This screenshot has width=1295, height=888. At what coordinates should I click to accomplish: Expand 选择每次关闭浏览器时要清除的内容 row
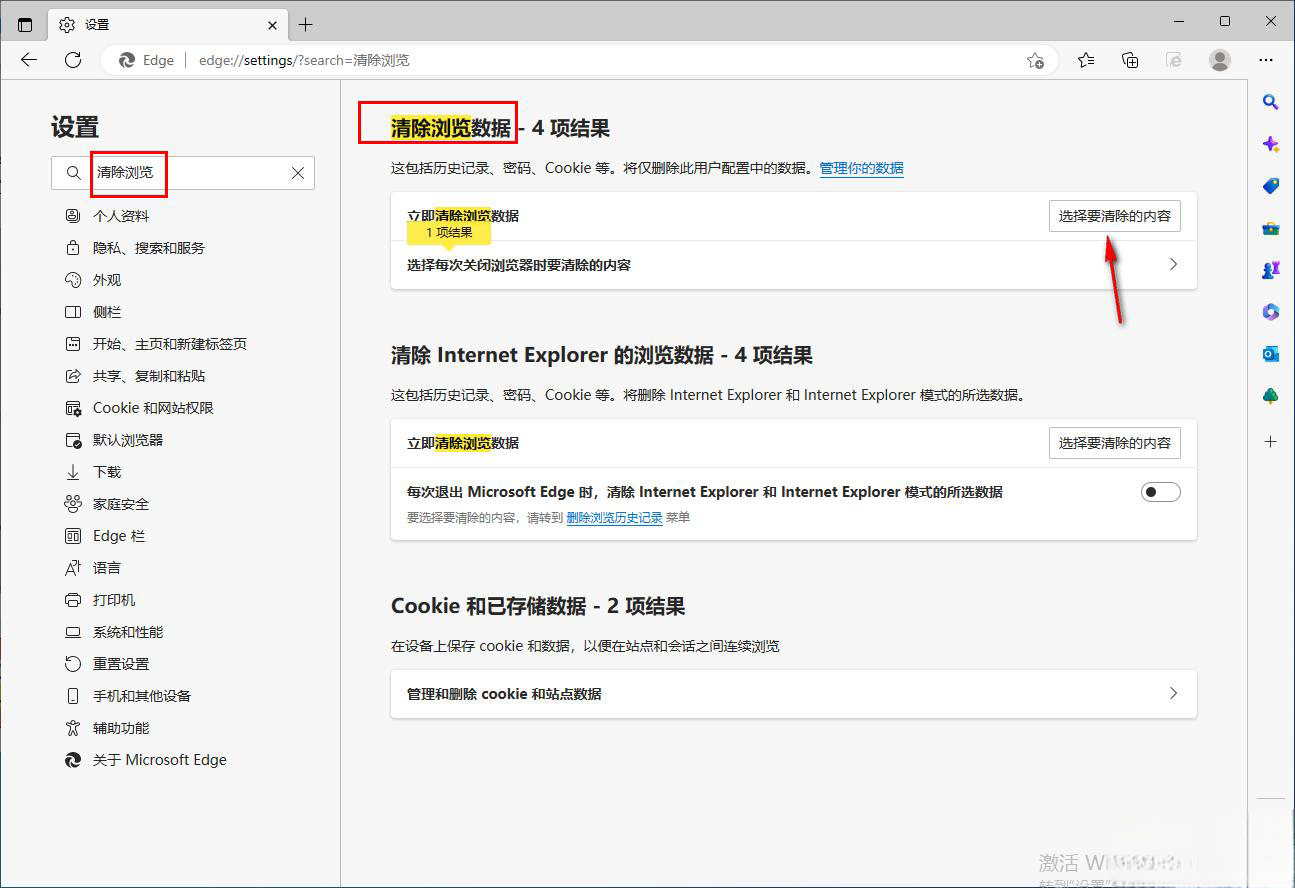794,265
